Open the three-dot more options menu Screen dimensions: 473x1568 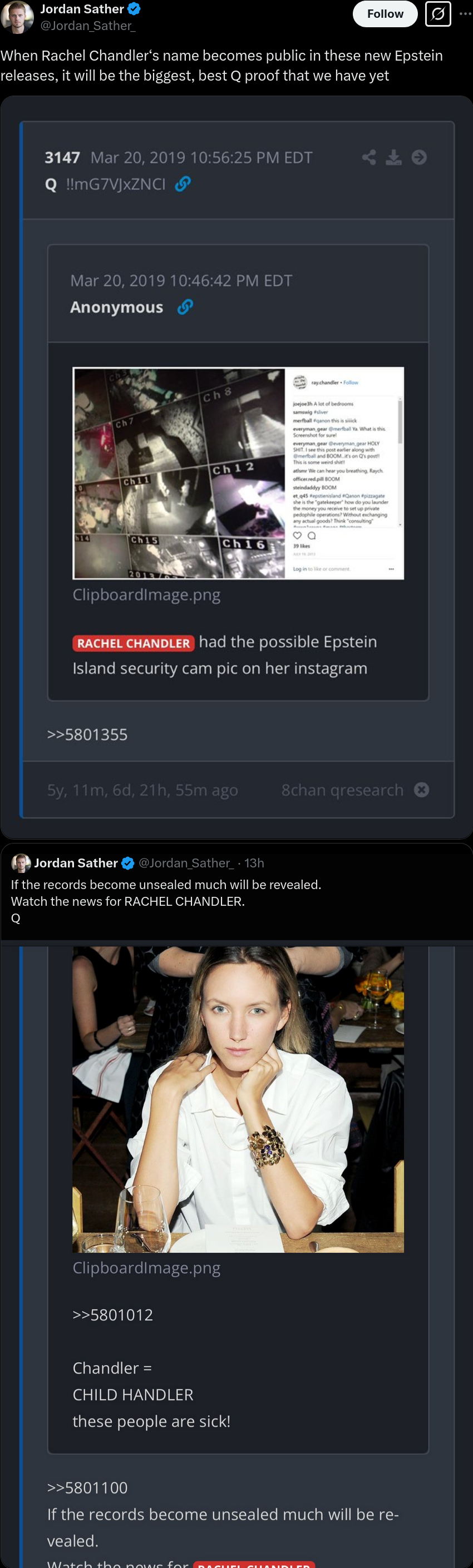(465, 14)
